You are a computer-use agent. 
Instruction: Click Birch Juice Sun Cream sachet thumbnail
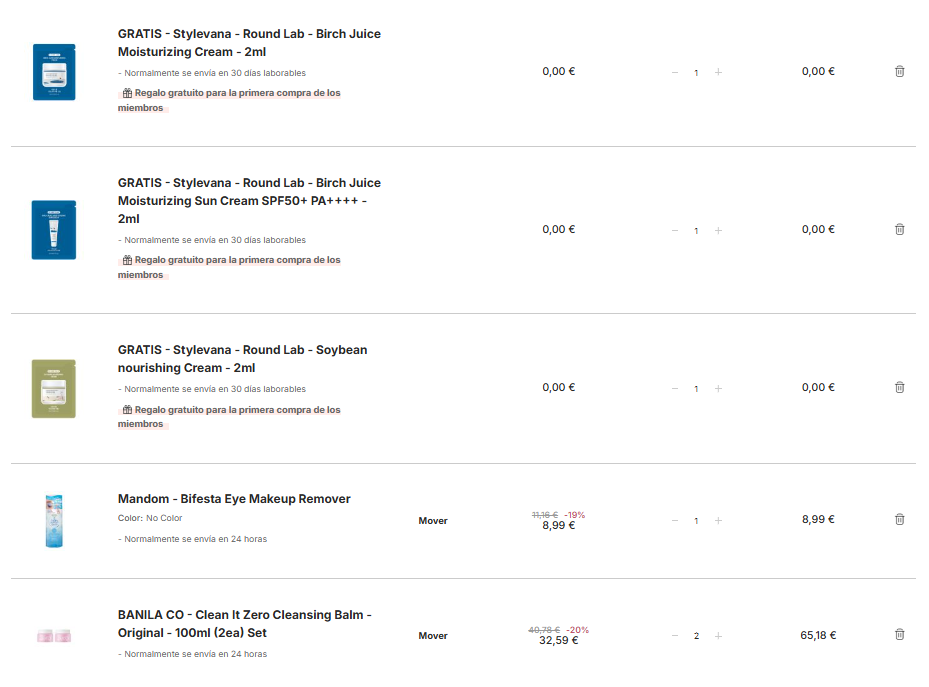tap(54, 230)
